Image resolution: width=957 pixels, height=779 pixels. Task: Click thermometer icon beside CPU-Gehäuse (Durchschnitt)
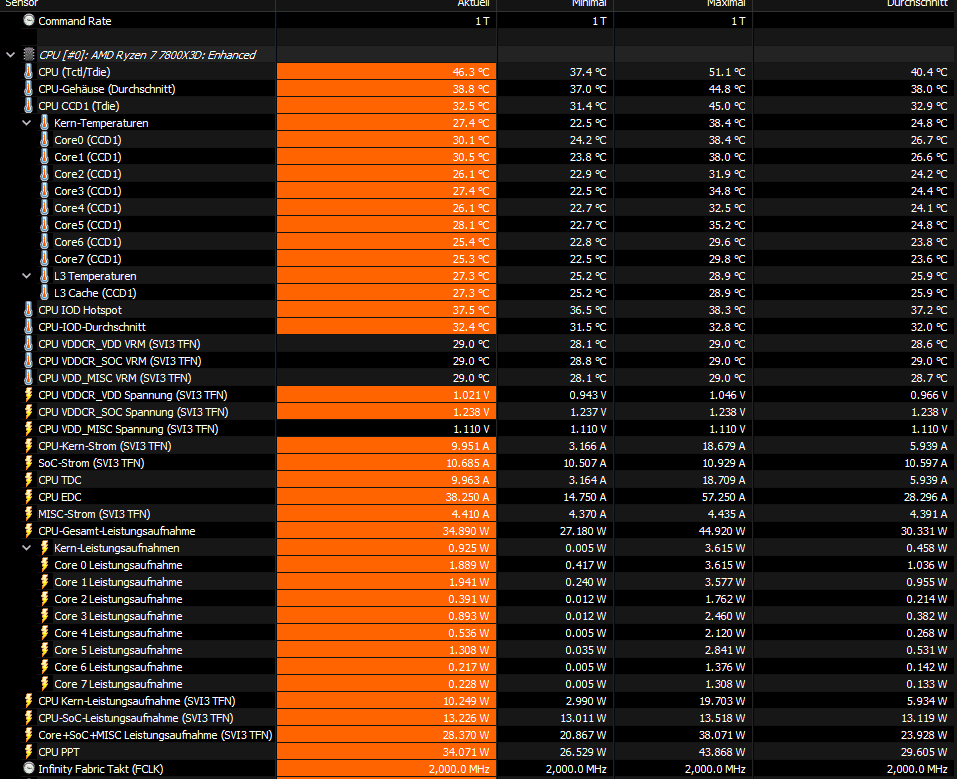(29, 89)
